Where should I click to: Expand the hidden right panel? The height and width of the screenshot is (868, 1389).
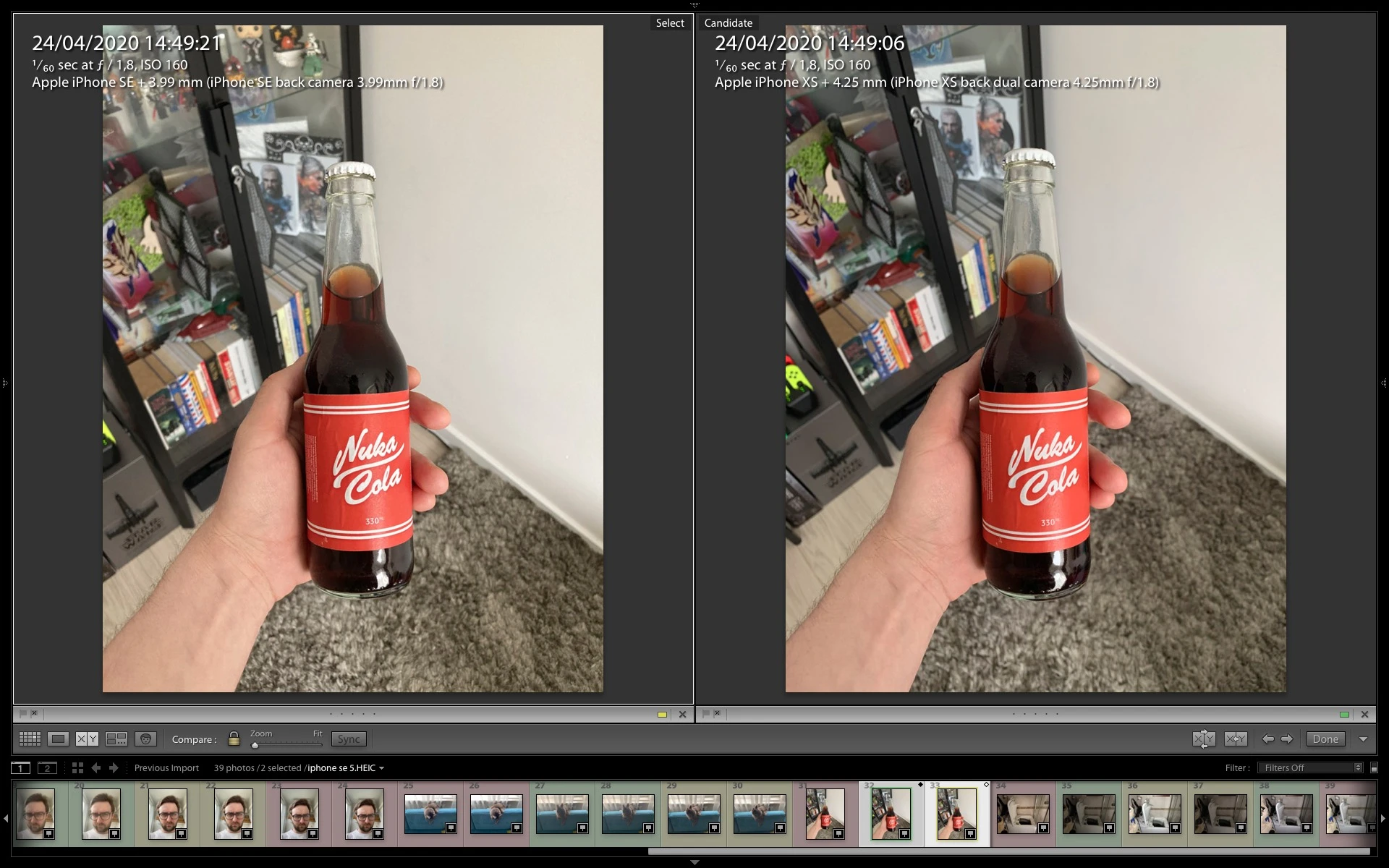click(1384, 382)
